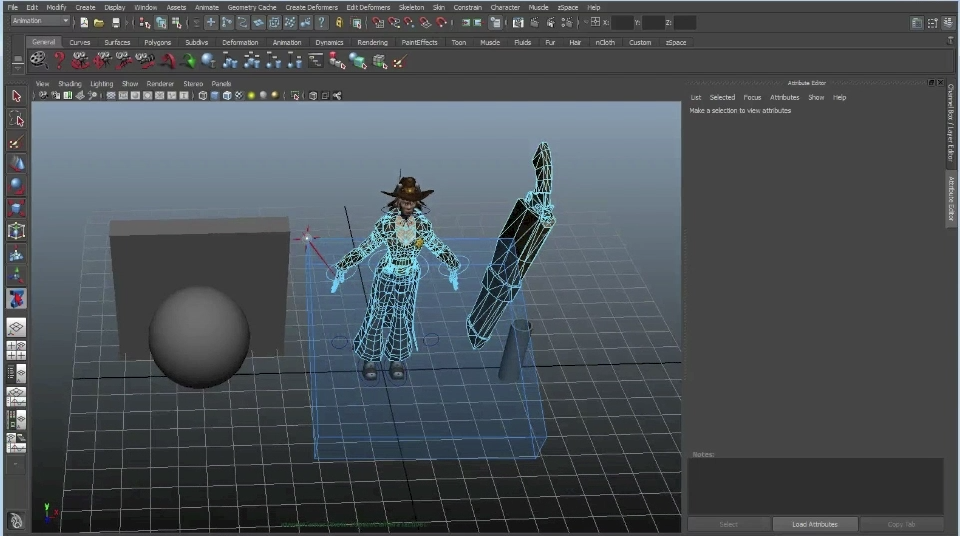Pick the Rotate tool in toolbox
The image size is (960, 536).
[x=17, y=186]
